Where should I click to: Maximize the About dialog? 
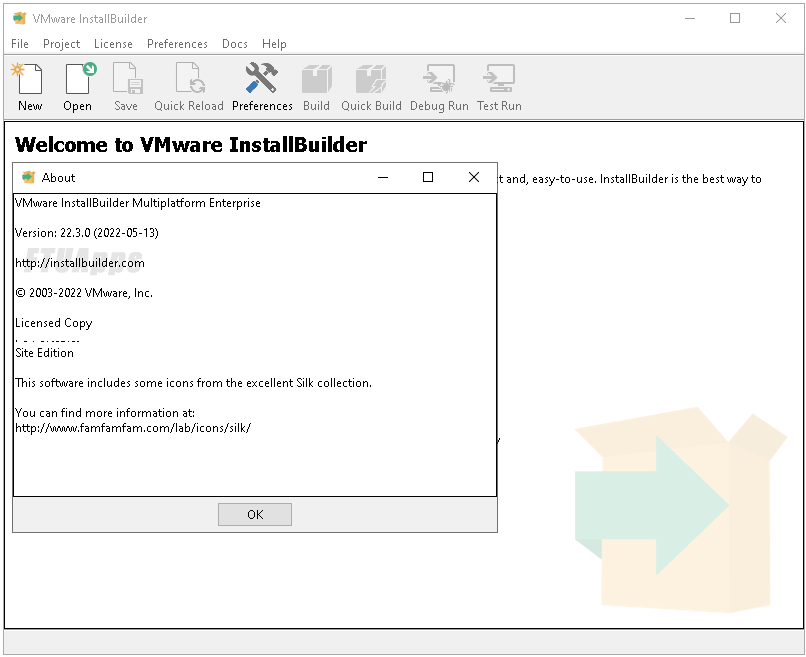pyautogui.click(x=428, y=177)
